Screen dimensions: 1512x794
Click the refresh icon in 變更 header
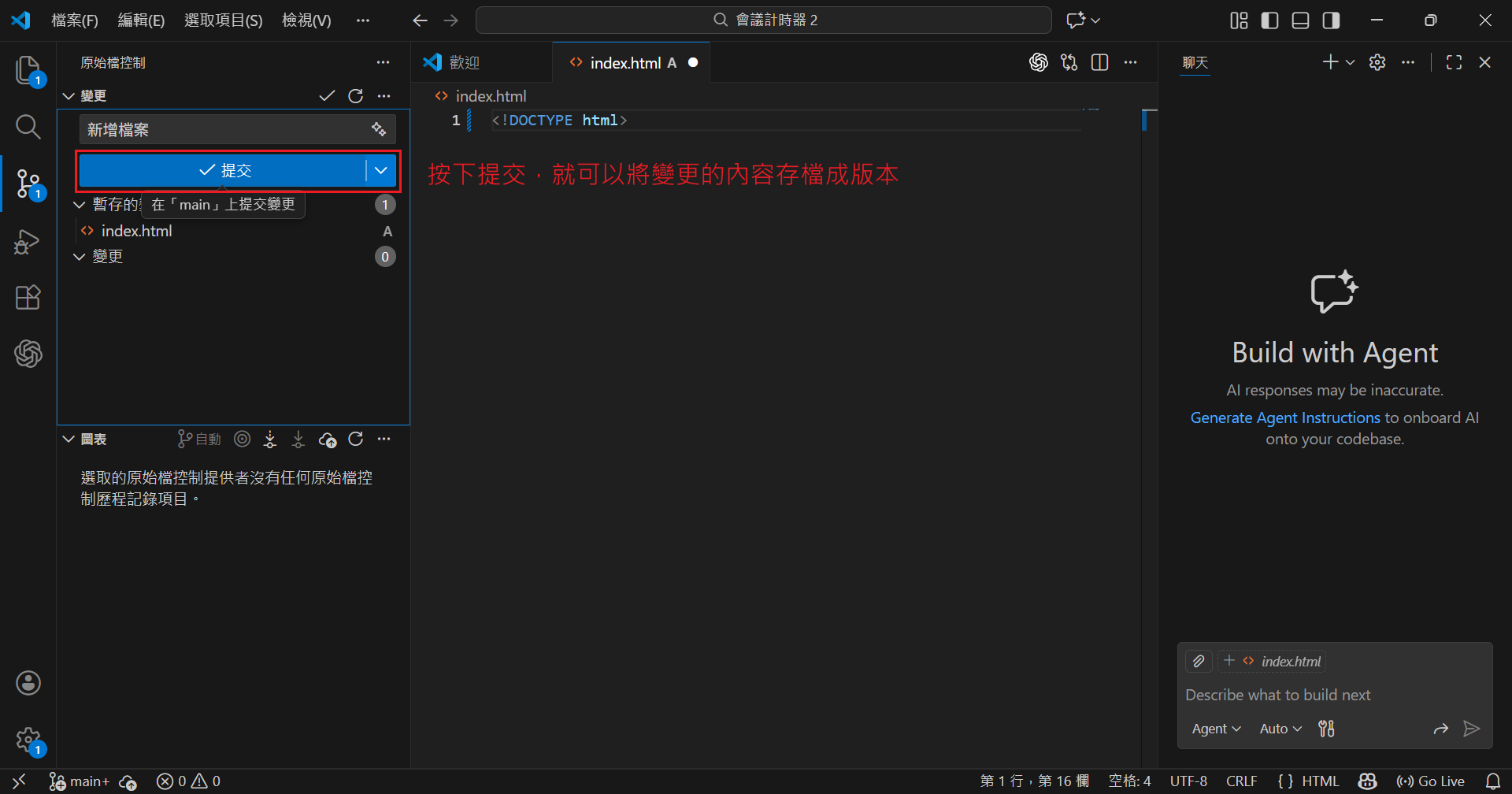tap(356, 95)
